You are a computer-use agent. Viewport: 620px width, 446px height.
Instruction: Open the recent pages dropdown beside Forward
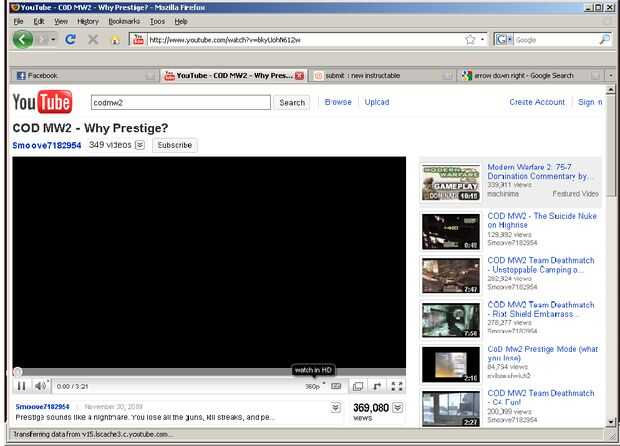(53, 40)
